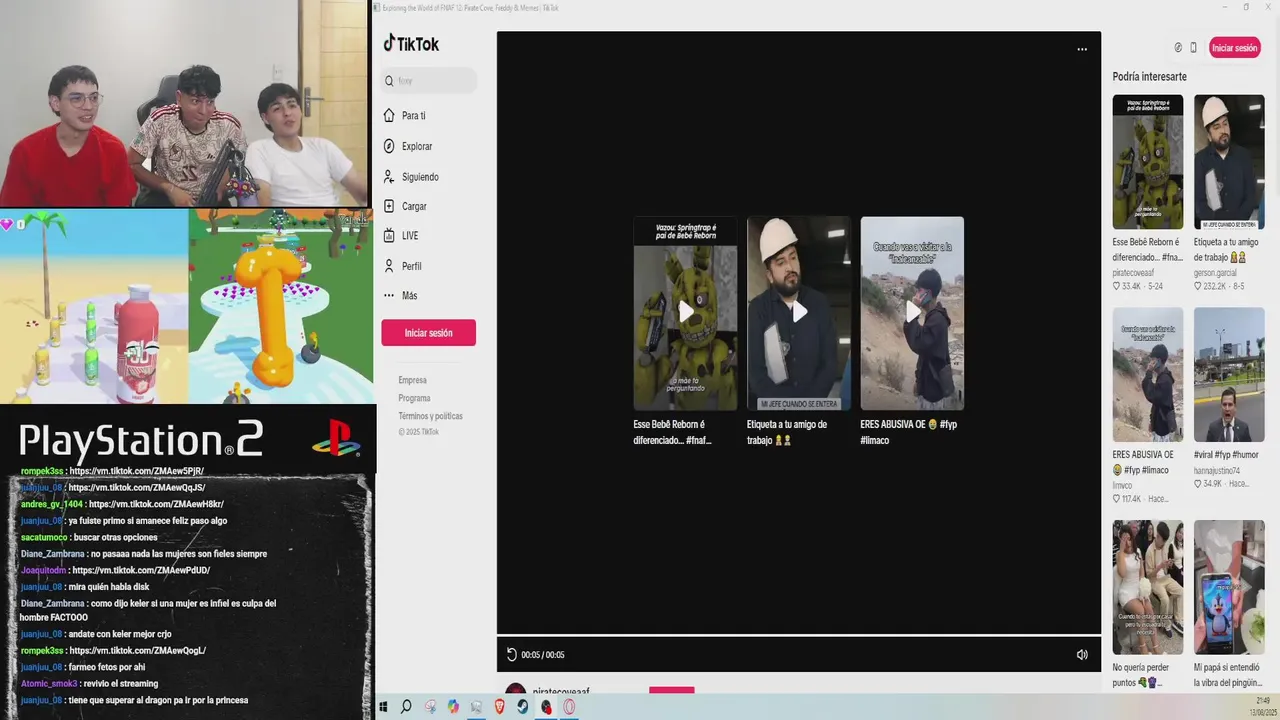Click top-right Iniciar sesión button
Screen dimensions: 1280x720
pyautogui.click(x=1235, y=48)
